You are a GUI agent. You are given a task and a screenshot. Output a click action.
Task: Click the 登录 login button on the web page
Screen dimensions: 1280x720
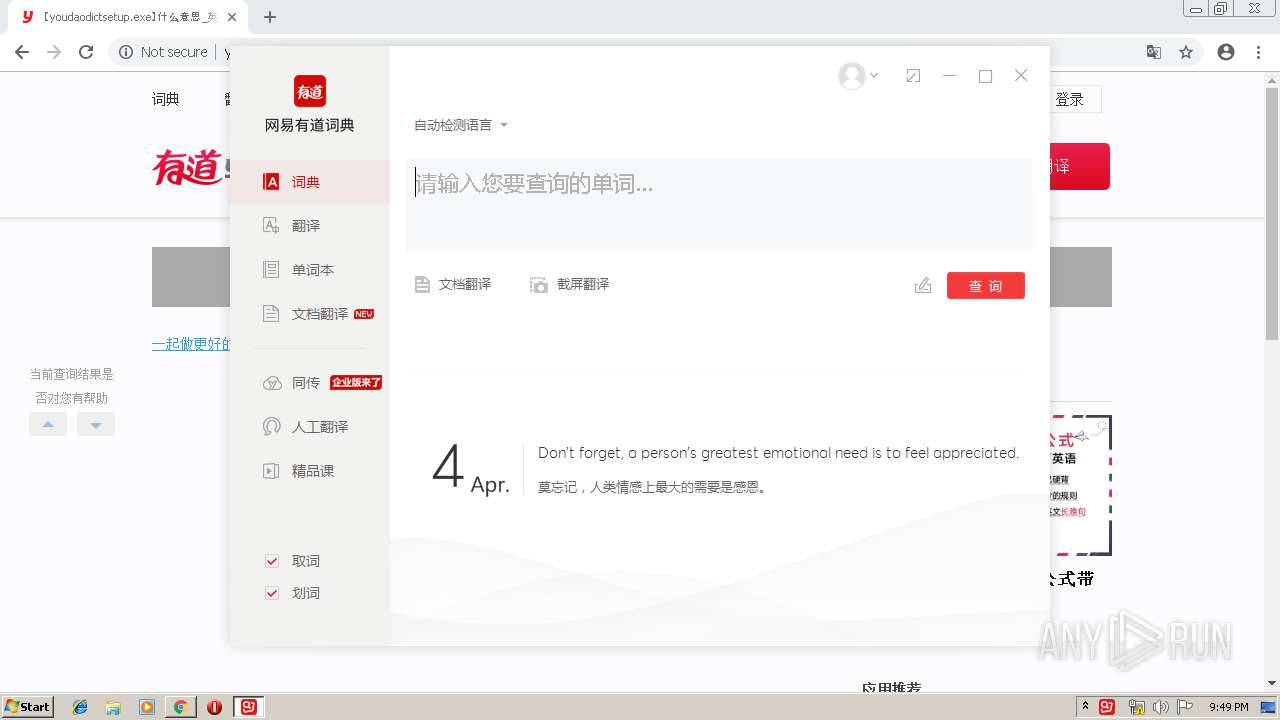coord(1070,99)
